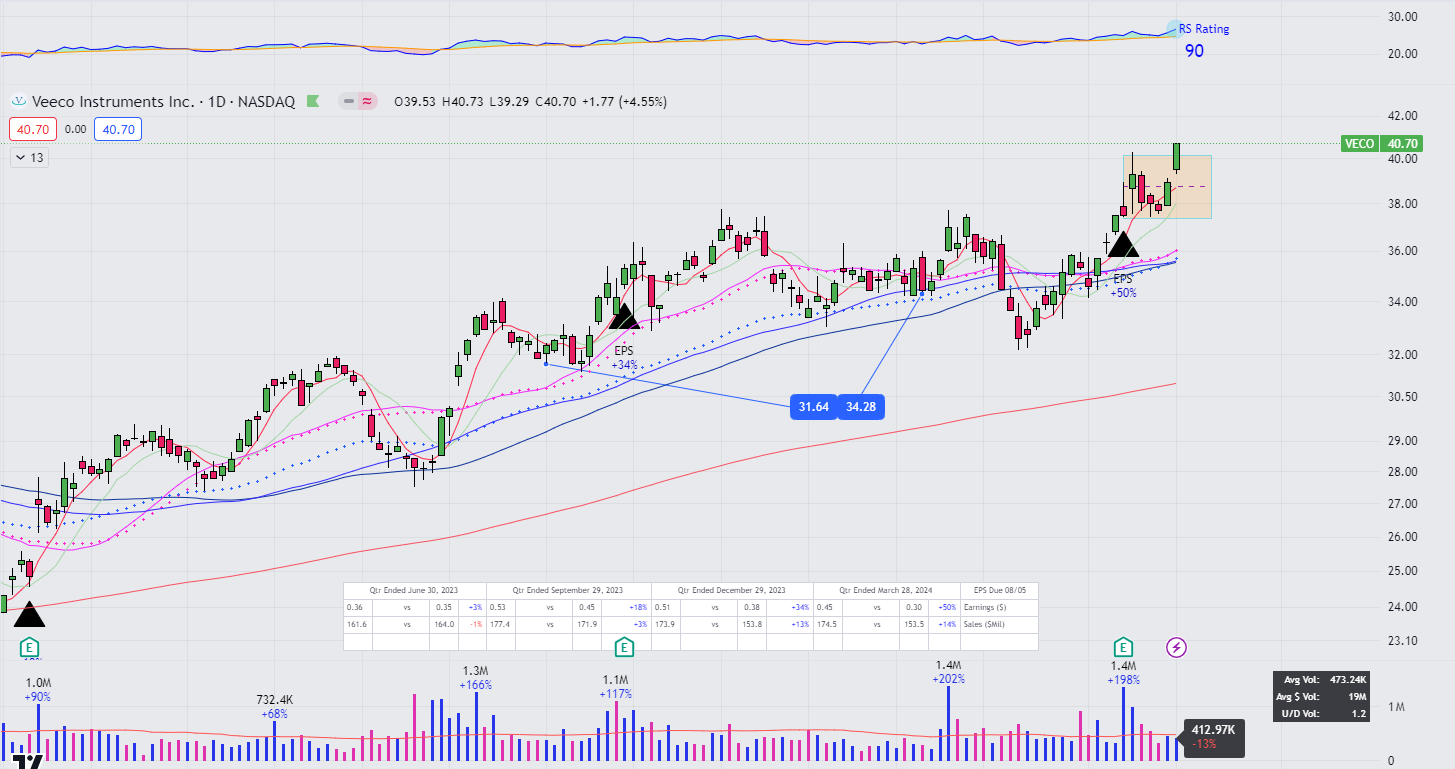Image resolution: width=1455 pixels, height=769 pixels.
Task: Click the black triangle marker labeled EPS +50%
Action: point(1122,243)
